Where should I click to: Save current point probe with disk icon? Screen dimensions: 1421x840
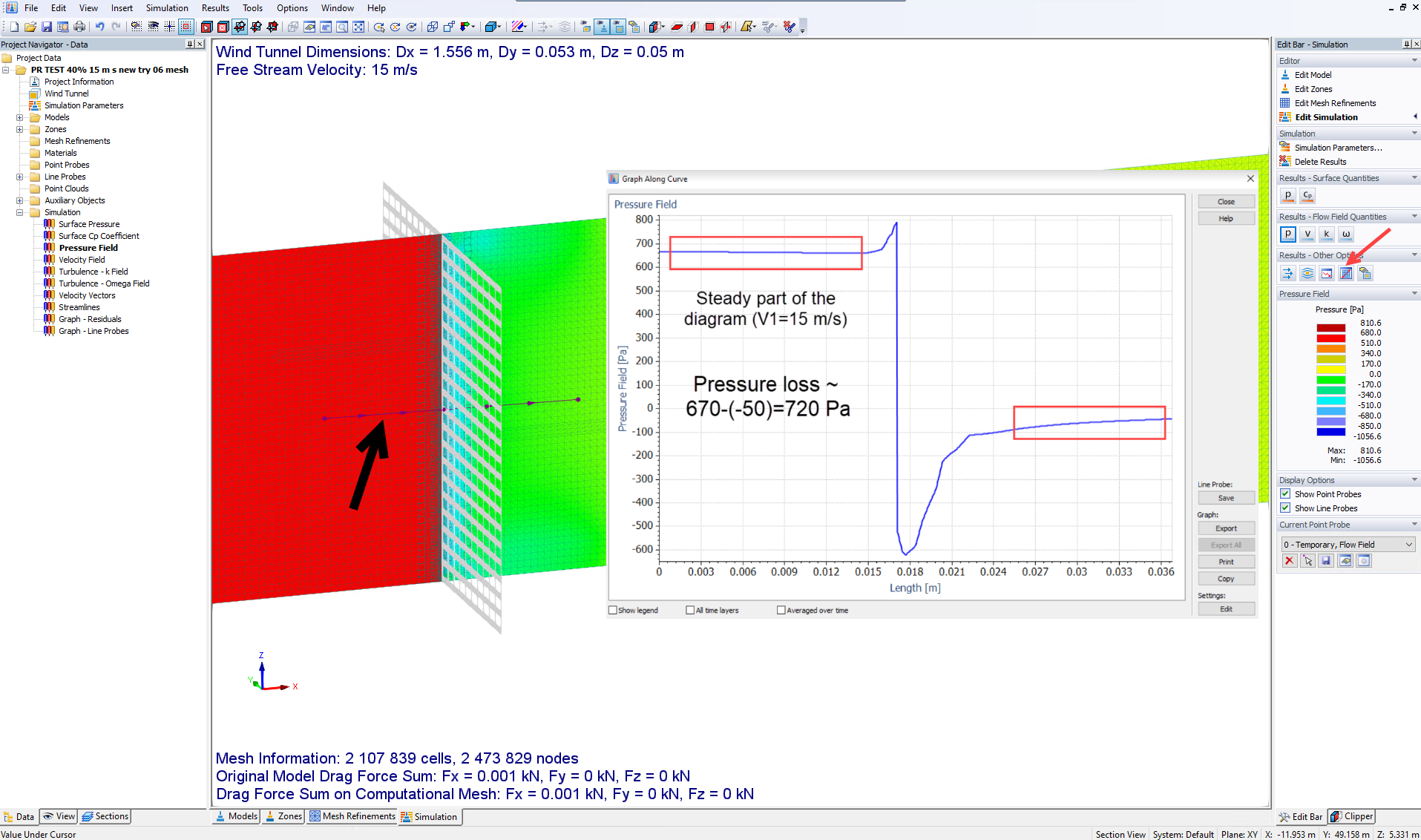pyautogui.click(x=1327, y=561)
